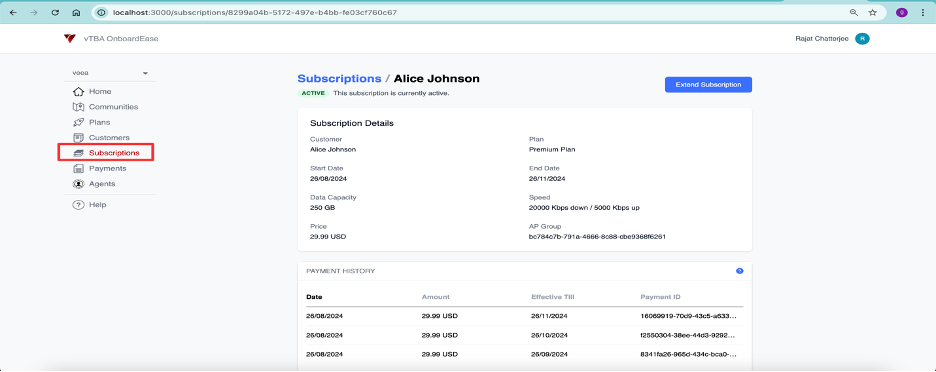This screenshot has height=372, width=936.
Task: Open Agents in the sidebar
Action: pos(102,184)
